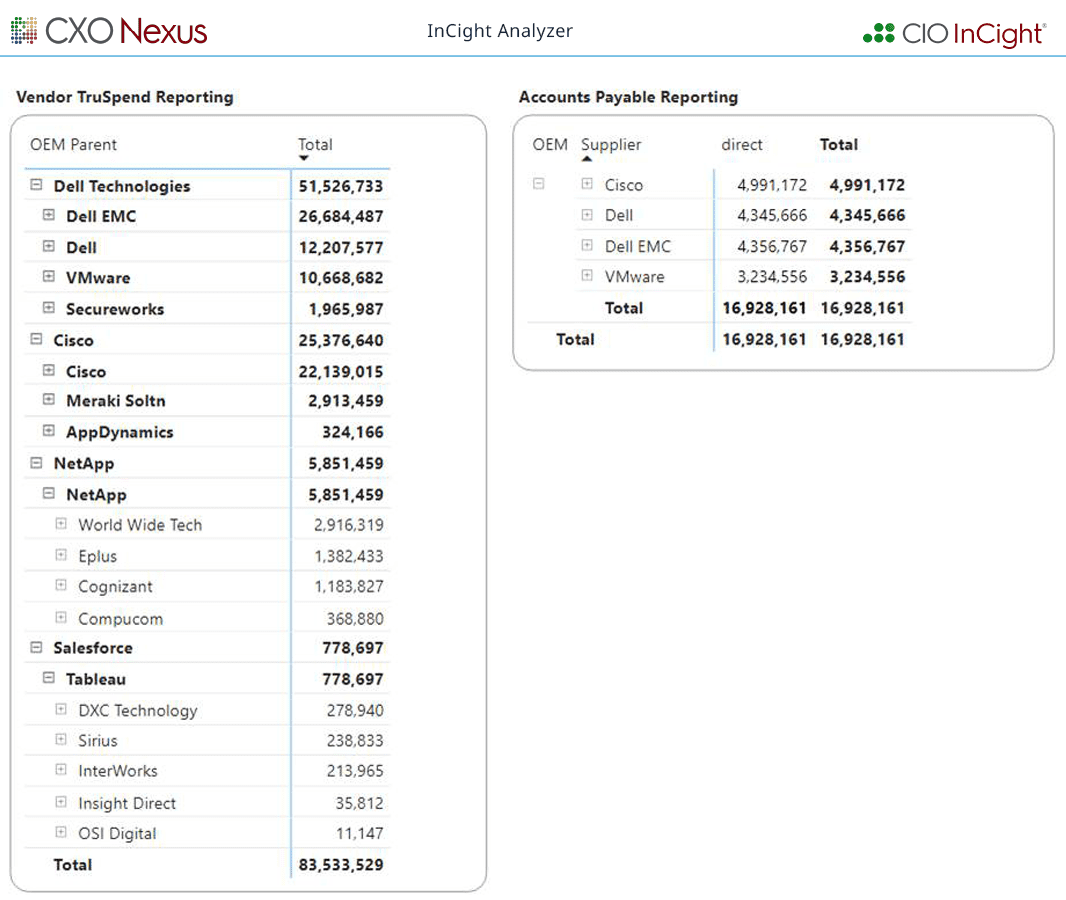This screenshot has height=900, width=1066.
Task: Click the Tableau row label
Action: [x=96, y=679]
